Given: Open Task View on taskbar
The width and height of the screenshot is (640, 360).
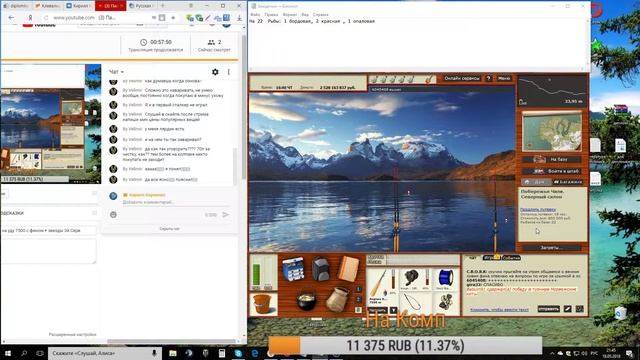Looking at the screenshot, I should coord(40,353).
